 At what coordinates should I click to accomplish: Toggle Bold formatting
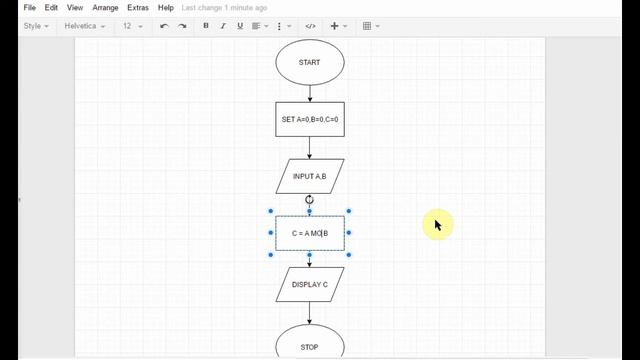coord(206,26)
